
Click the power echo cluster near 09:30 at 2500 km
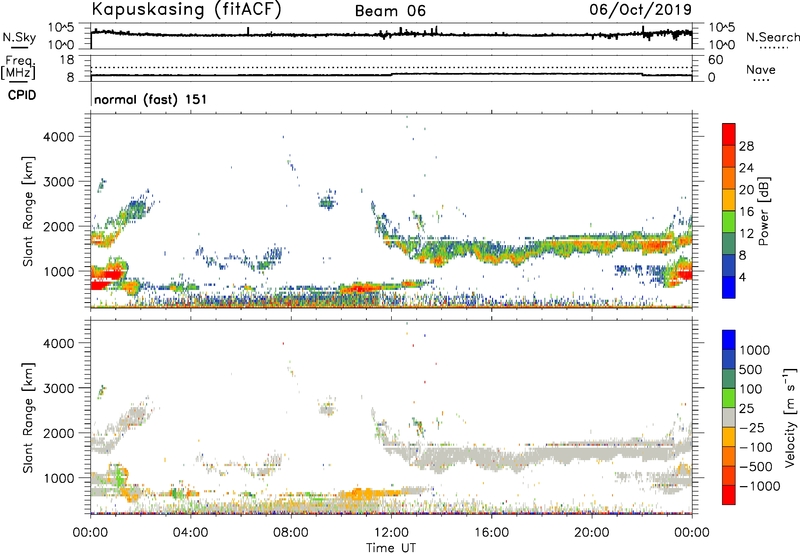[x=328, y=204]
